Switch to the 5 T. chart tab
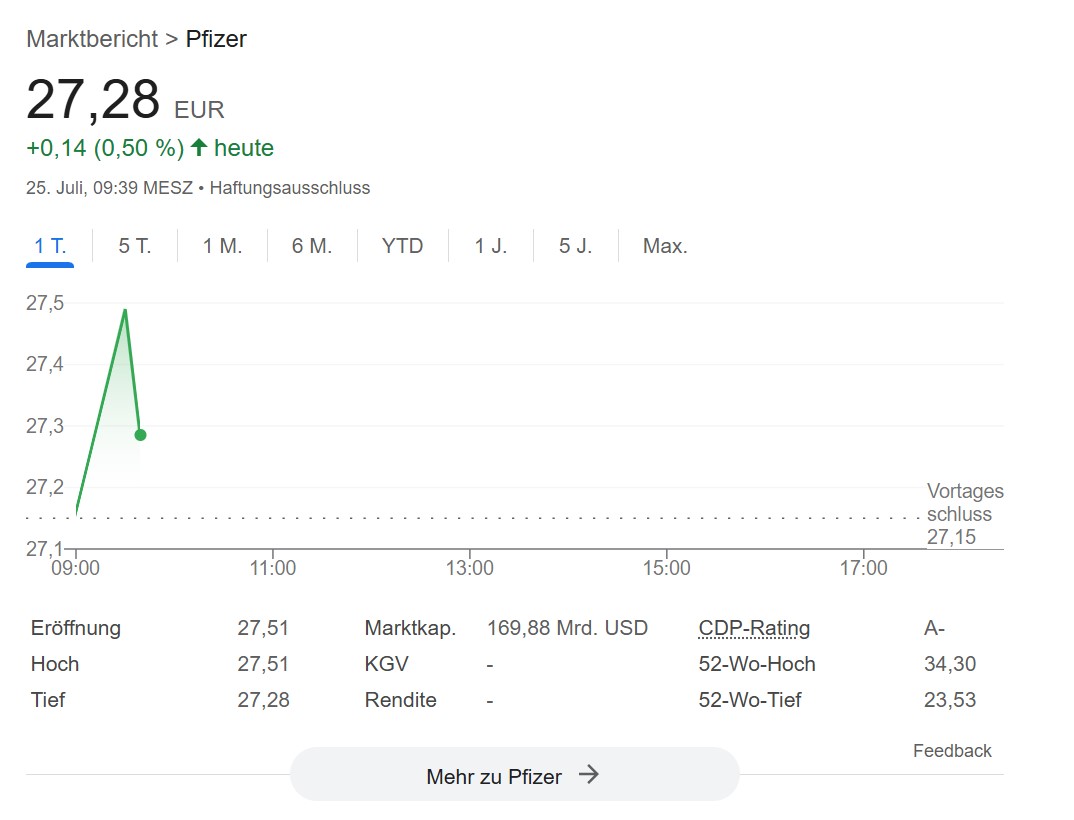1074x820 pixels. tap(134, 246)
